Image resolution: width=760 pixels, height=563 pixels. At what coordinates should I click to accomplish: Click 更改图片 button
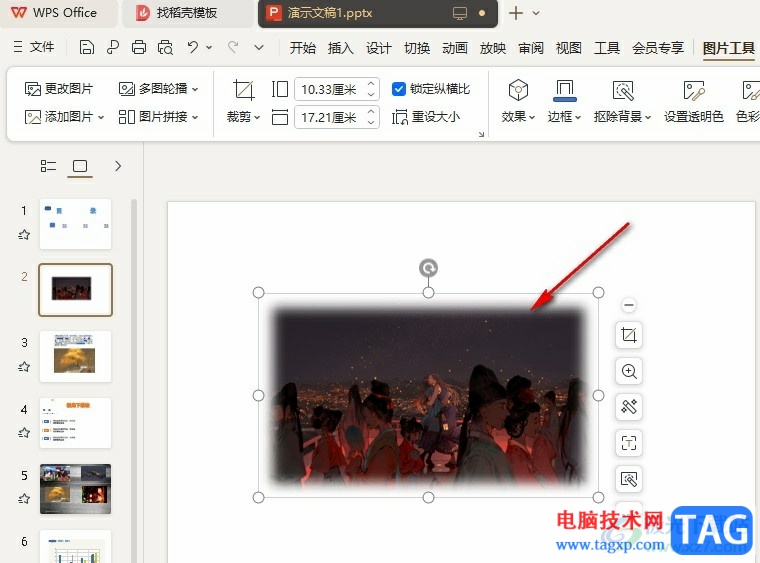(x=59, y=89)
